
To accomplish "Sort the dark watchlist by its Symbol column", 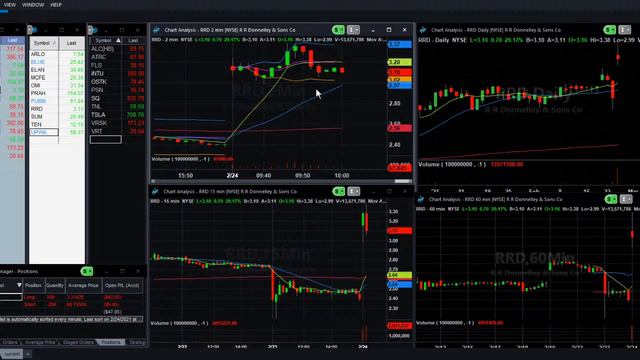I will pos(106,40).
